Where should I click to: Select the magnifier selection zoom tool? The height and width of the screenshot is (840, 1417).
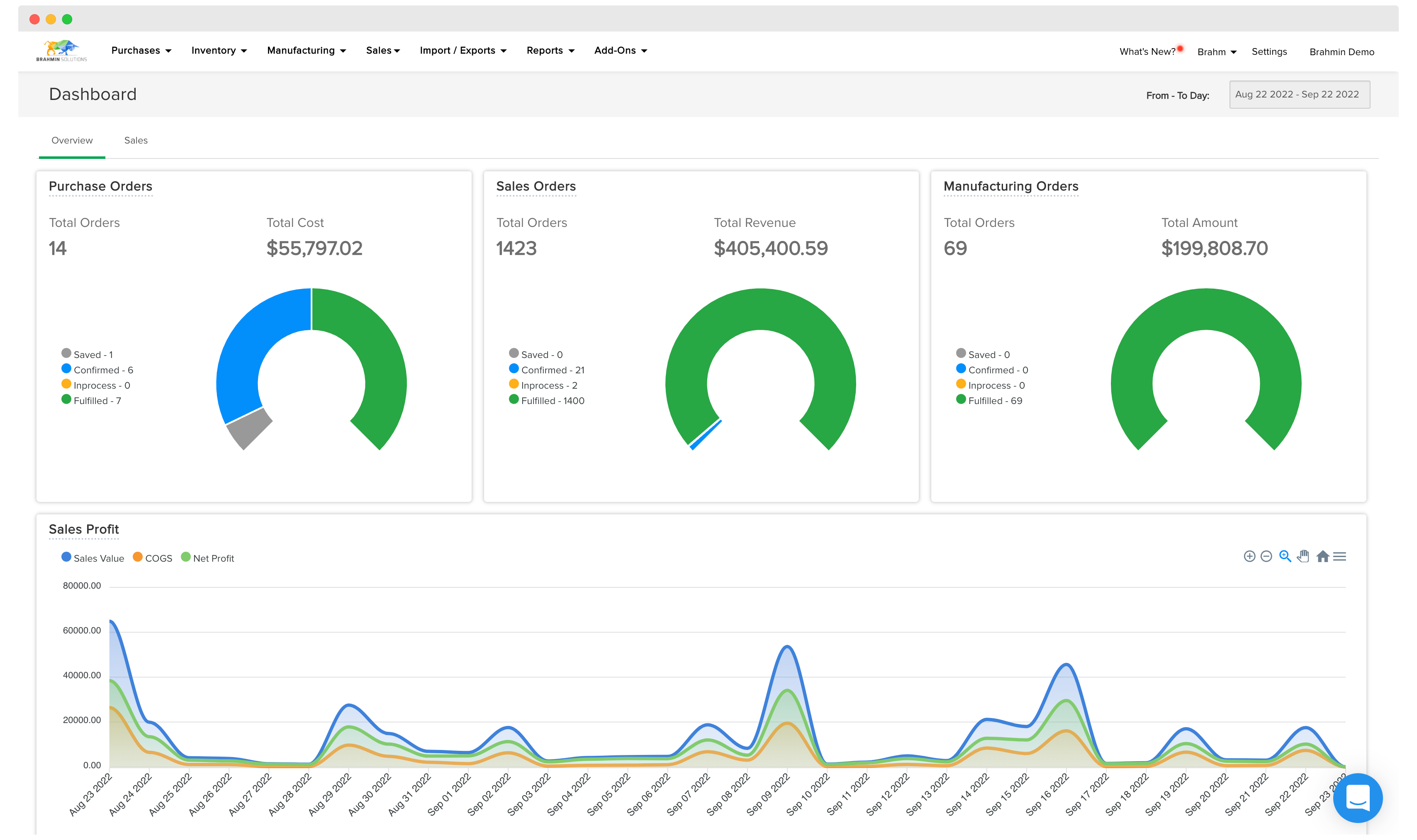click(1285, 556)
